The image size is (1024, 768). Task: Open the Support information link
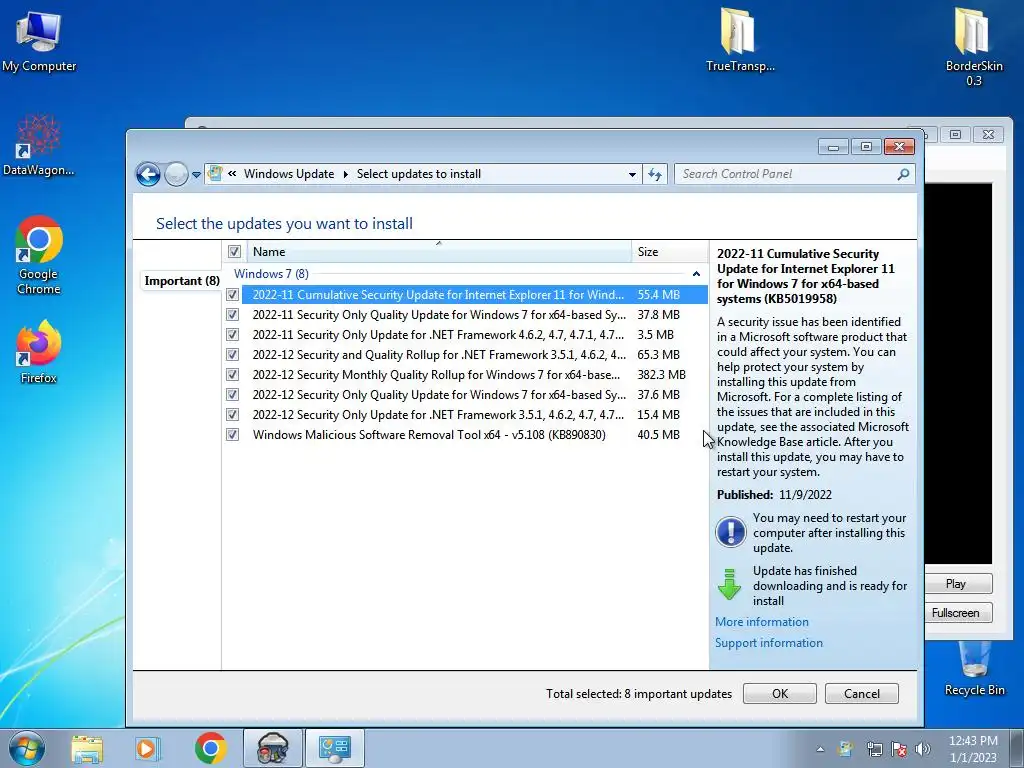coord(769,643)
